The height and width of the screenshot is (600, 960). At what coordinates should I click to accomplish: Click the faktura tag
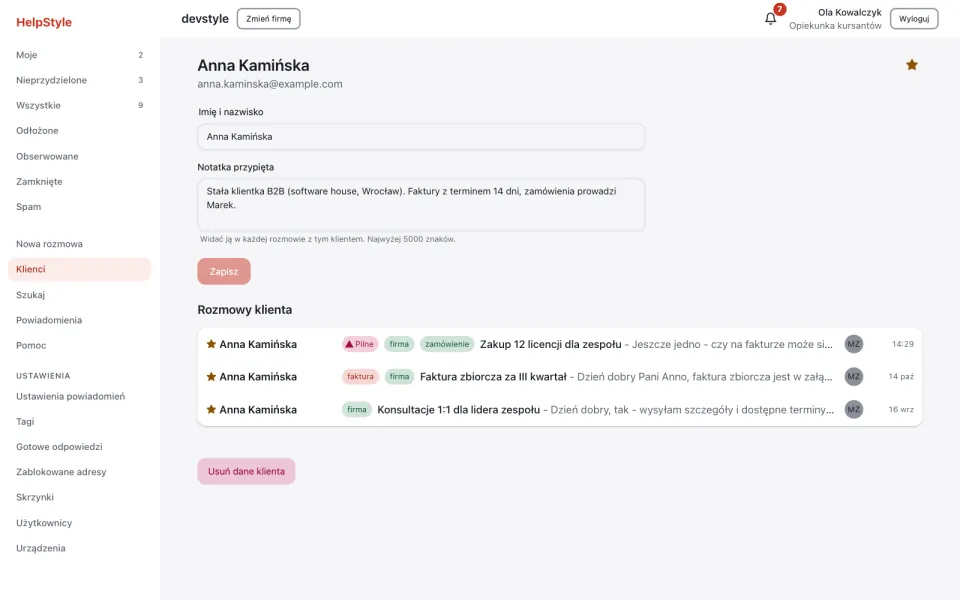tap(360, 377)
